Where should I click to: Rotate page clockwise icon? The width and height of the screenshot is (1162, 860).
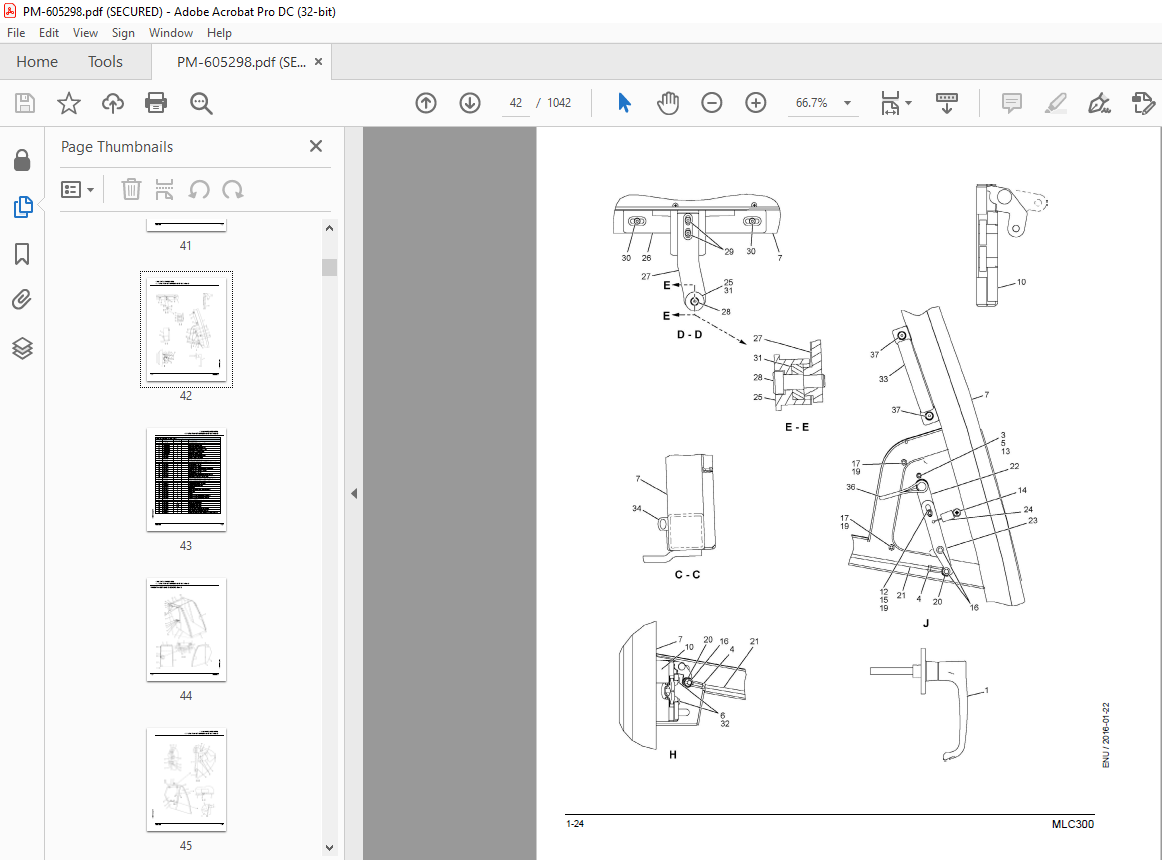[x=233, y=190]
